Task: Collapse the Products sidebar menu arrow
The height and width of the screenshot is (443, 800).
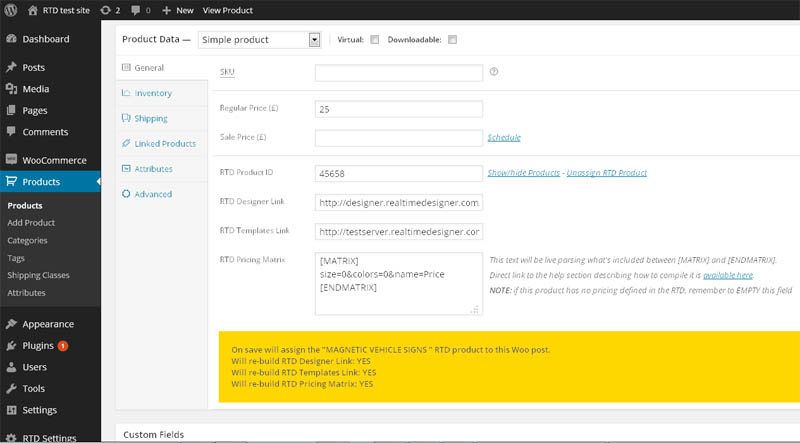Action: pos(98,181)
